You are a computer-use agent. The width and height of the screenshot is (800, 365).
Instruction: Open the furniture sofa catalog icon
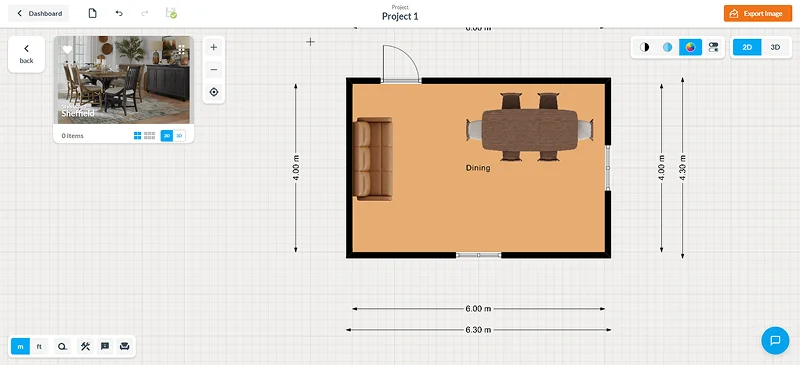click(124, 347)
